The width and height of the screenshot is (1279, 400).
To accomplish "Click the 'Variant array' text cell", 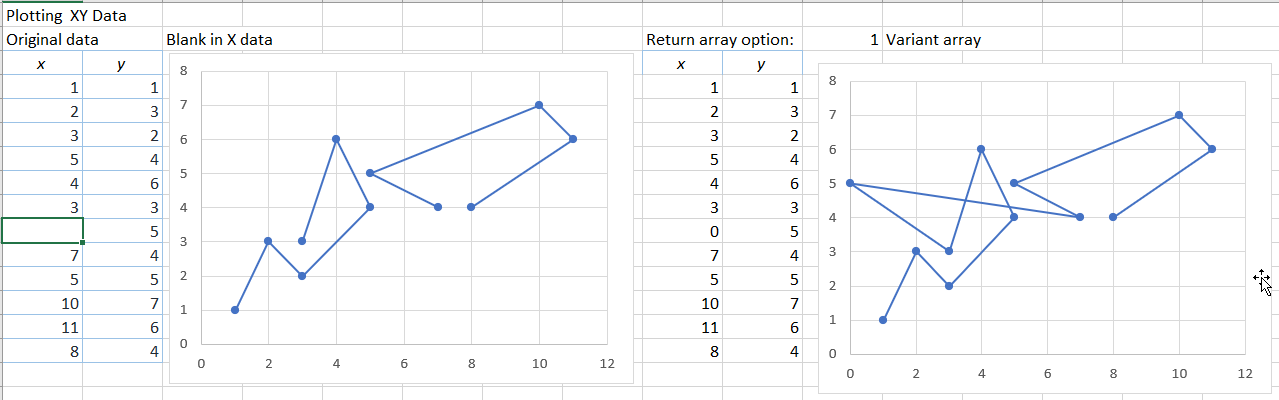I will (x=933, y=40).
